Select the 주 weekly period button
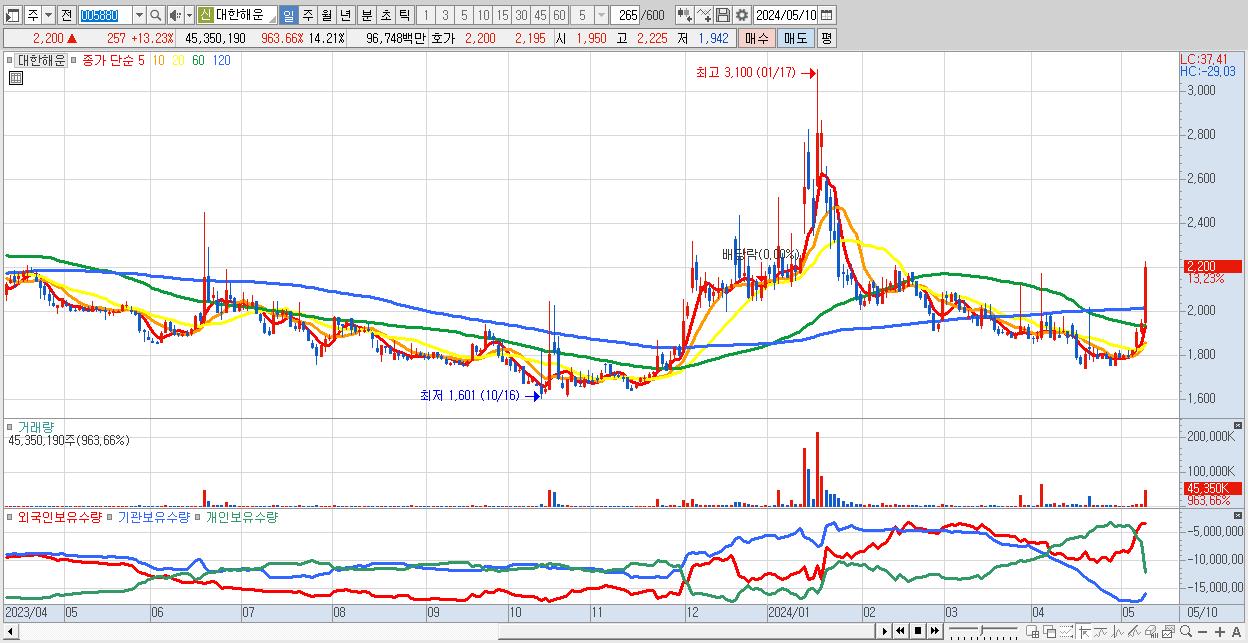Image resolution: width=1248 pixels, height=643 pixels. [307, 15]
